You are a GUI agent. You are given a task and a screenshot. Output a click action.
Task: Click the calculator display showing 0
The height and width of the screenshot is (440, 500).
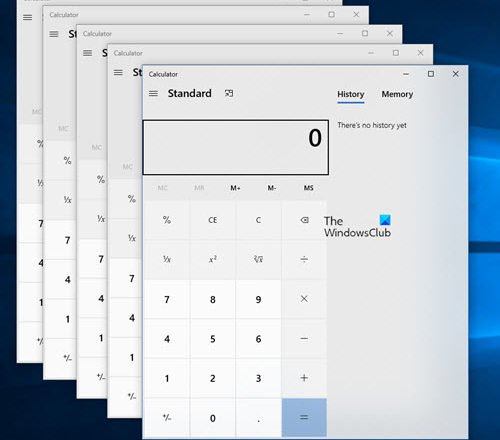point(236,147)
